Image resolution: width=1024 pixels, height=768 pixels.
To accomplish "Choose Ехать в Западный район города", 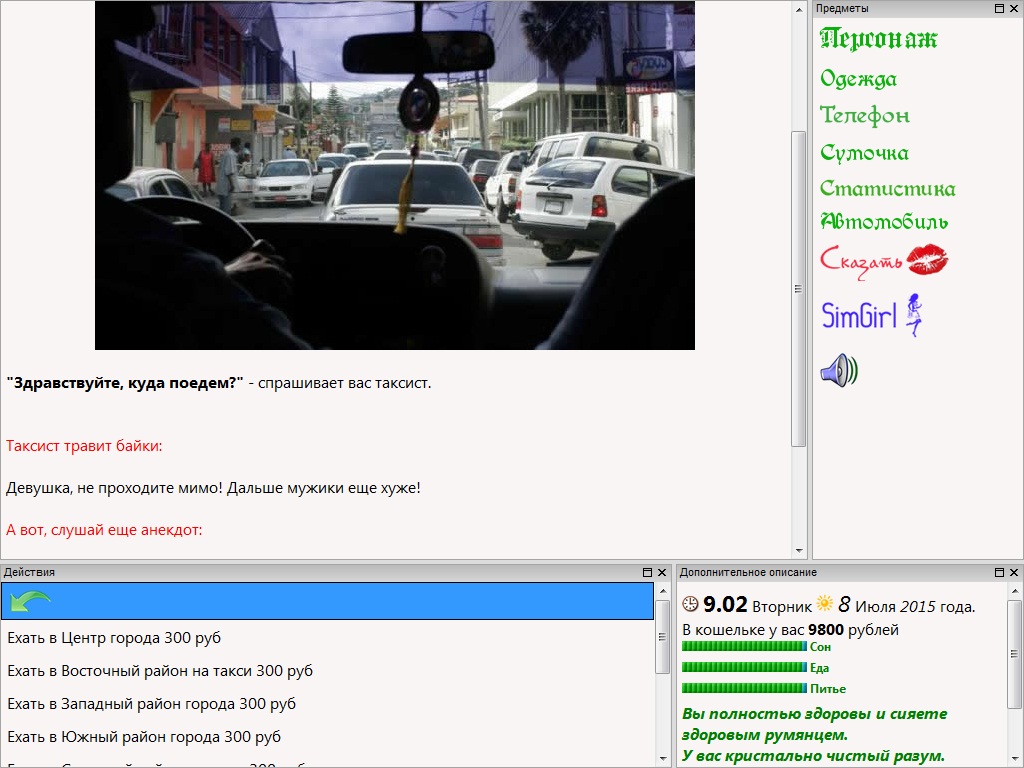I will pyautogui.click(x=151, y=704).
